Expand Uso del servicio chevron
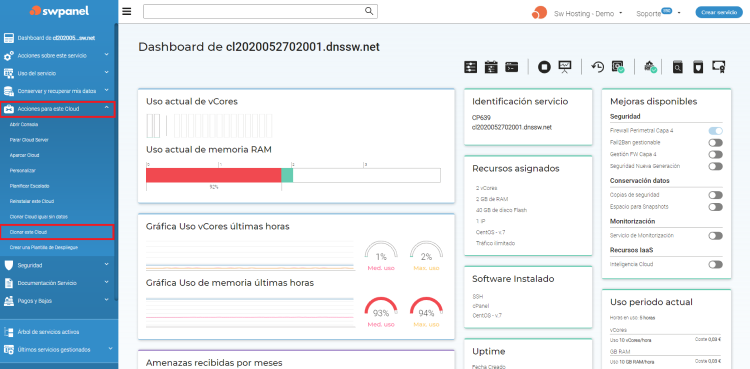 pyautogui.click(x=106, y=73)
